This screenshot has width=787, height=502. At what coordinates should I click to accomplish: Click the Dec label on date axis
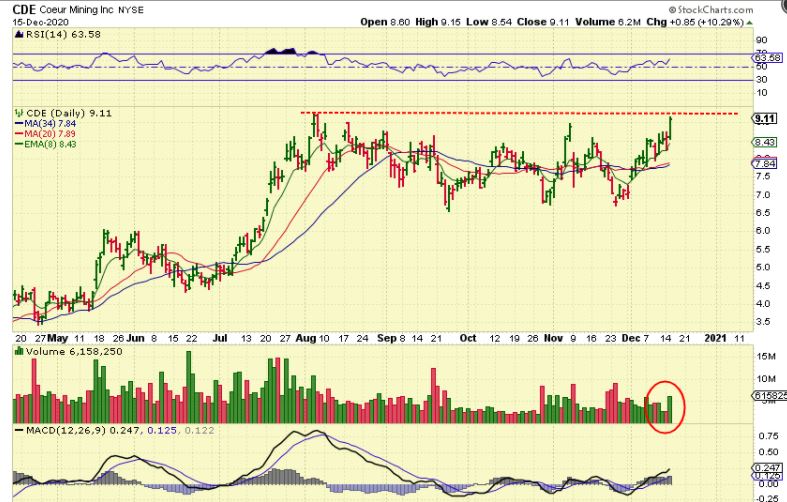[630, 338]
